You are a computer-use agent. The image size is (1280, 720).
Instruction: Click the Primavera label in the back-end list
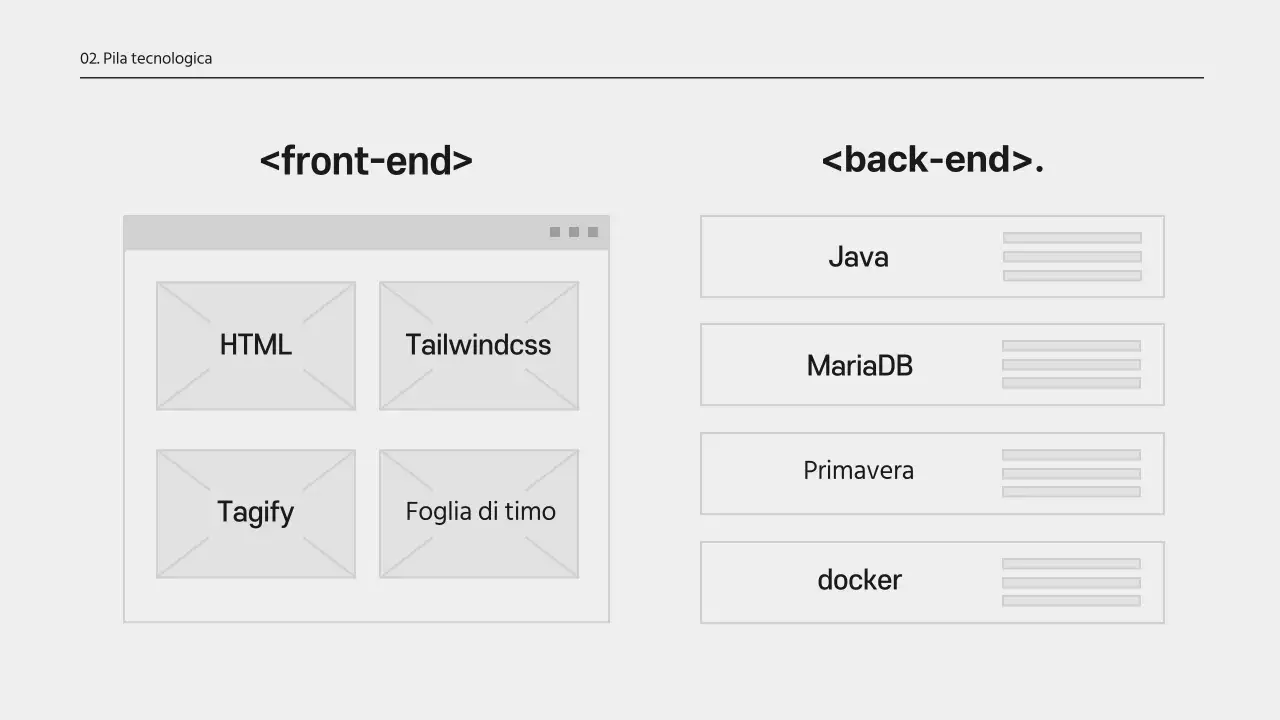[x=858, y=471]
